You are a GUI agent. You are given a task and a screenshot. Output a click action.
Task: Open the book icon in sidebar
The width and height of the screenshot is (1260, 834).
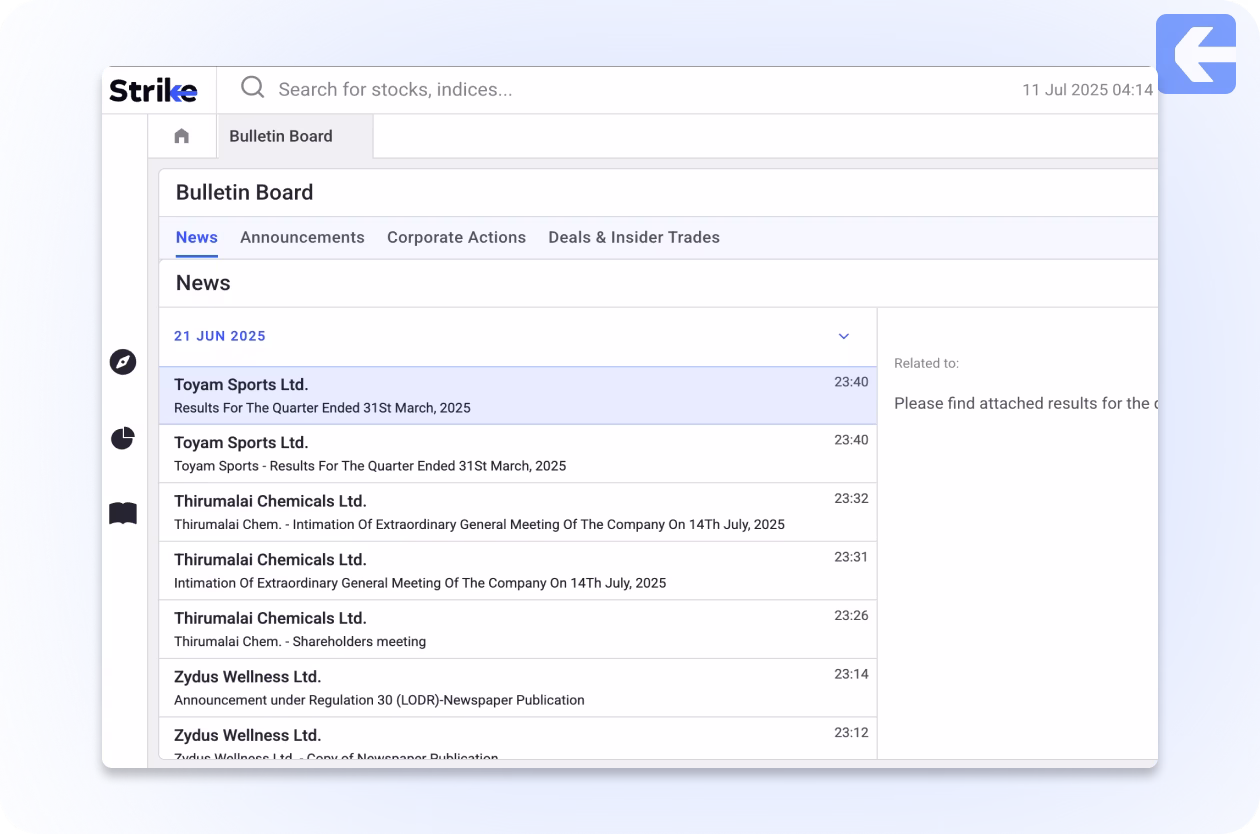point(123,514)
